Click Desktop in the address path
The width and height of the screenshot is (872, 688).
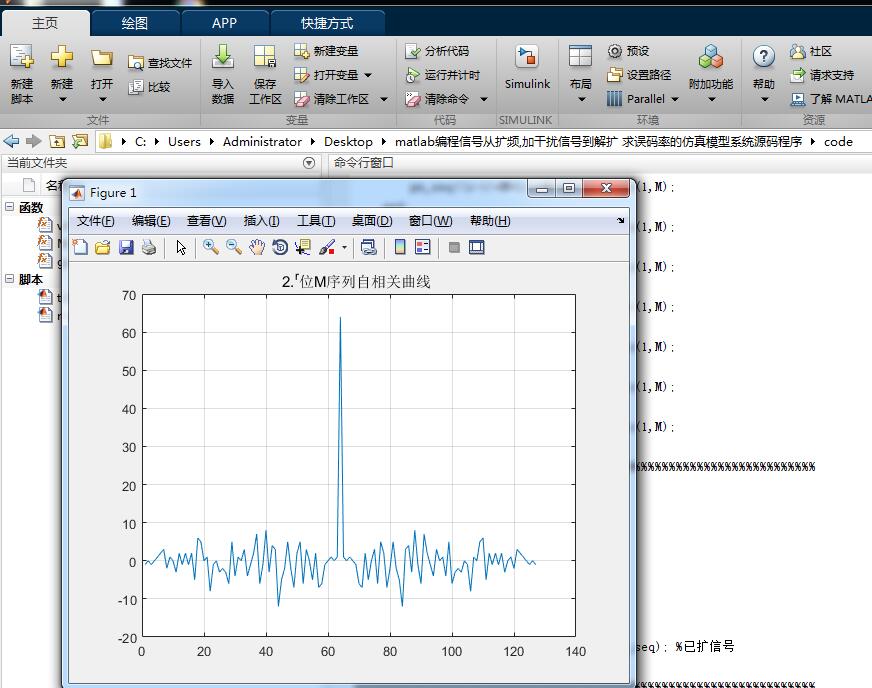(348, 142)
